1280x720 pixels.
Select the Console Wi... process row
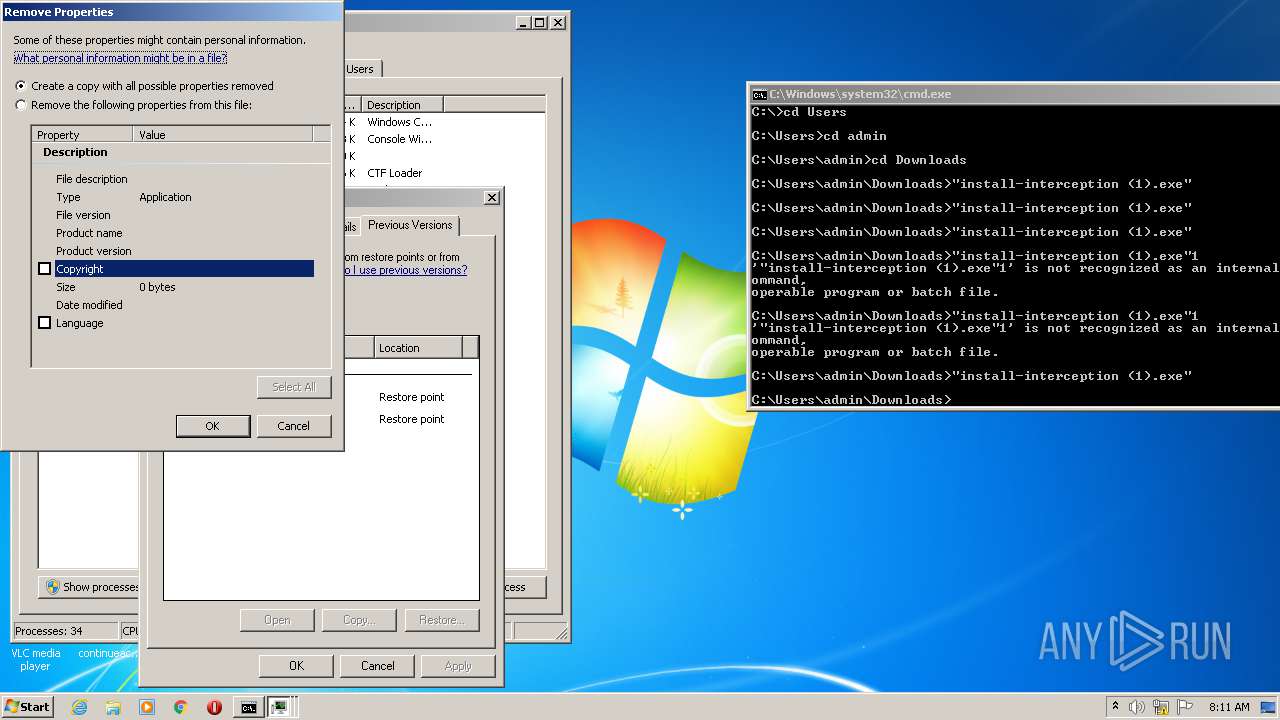[x=444, y=139]
